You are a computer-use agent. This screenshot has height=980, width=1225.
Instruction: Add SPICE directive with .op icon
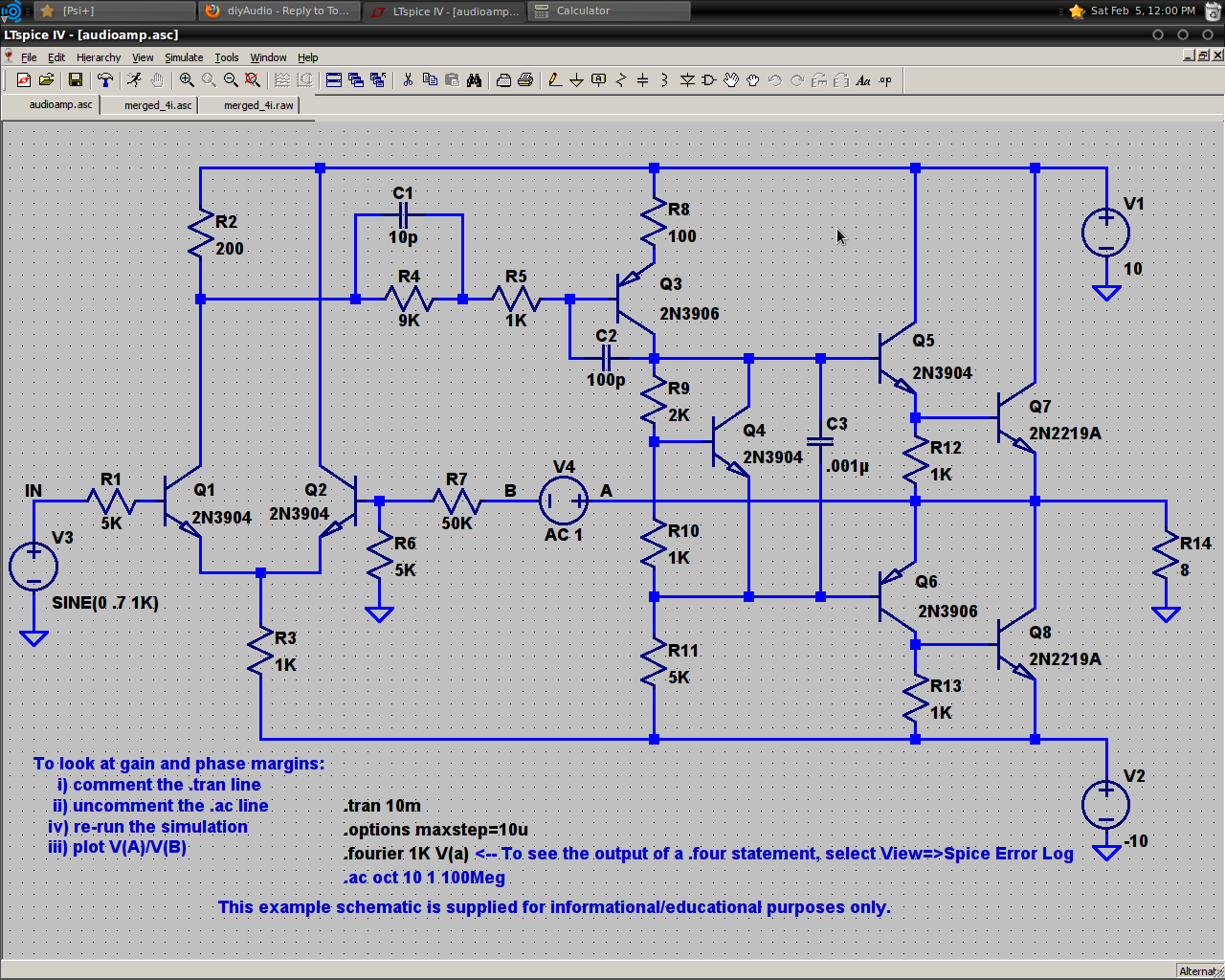tap(885, 80)
